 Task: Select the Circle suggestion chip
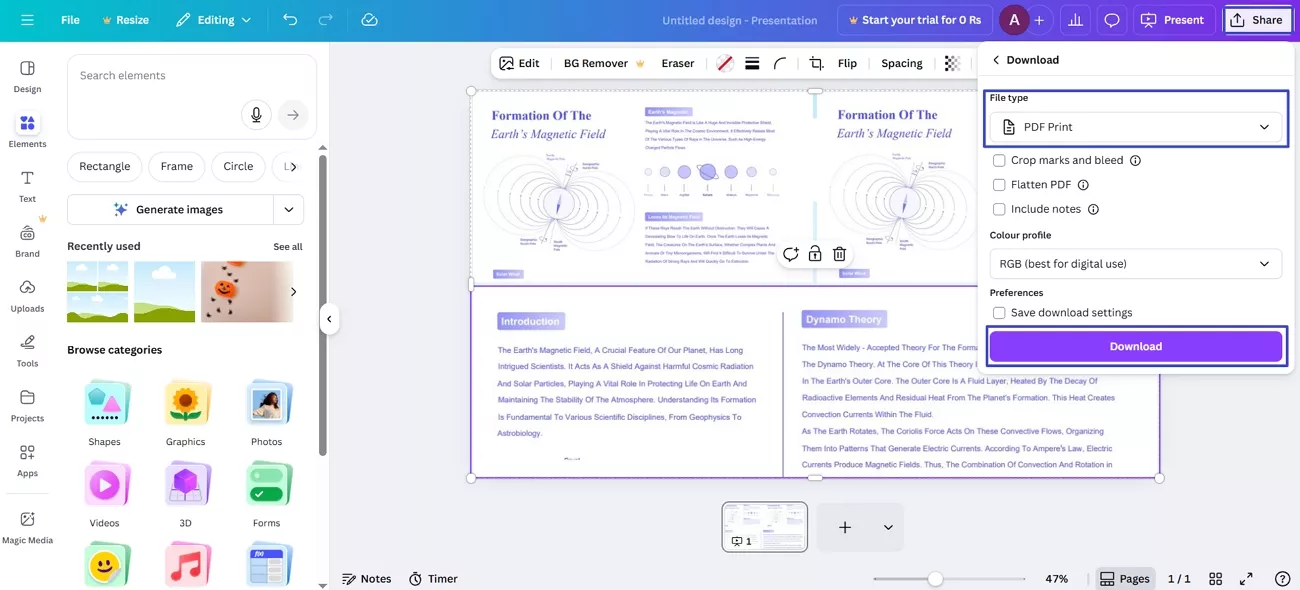click(x=238, y=167)
